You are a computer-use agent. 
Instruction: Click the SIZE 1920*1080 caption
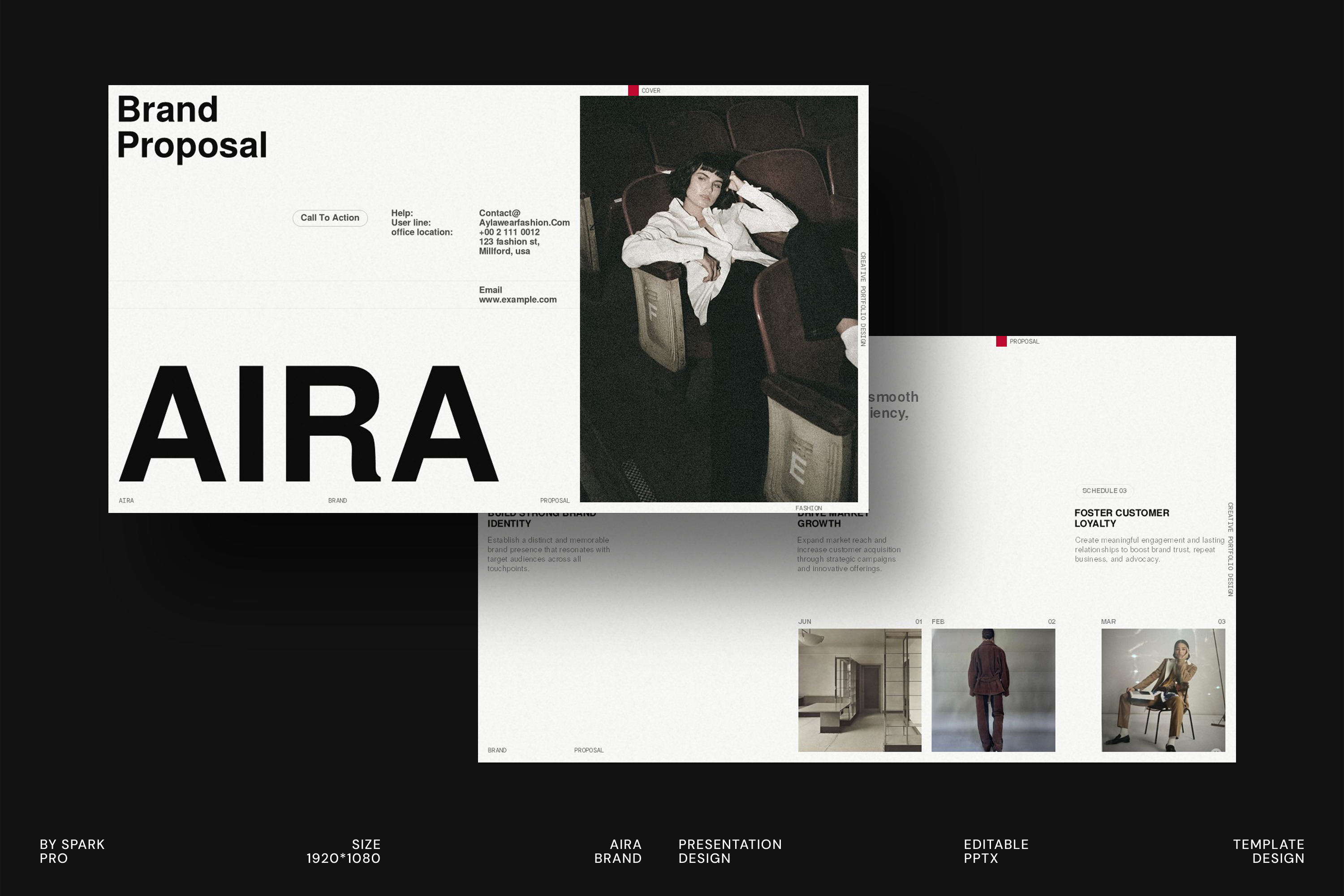coord(344,851)
